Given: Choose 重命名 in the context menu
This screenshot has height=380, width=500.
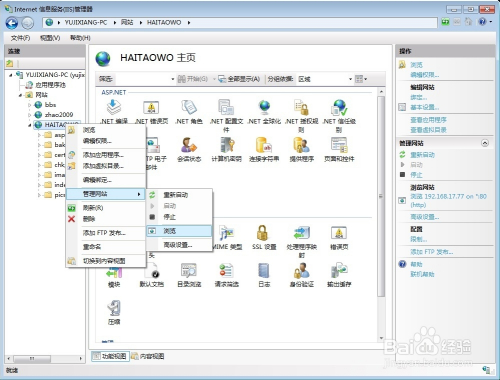Looking at the screenshot, I should click(106, 247).
